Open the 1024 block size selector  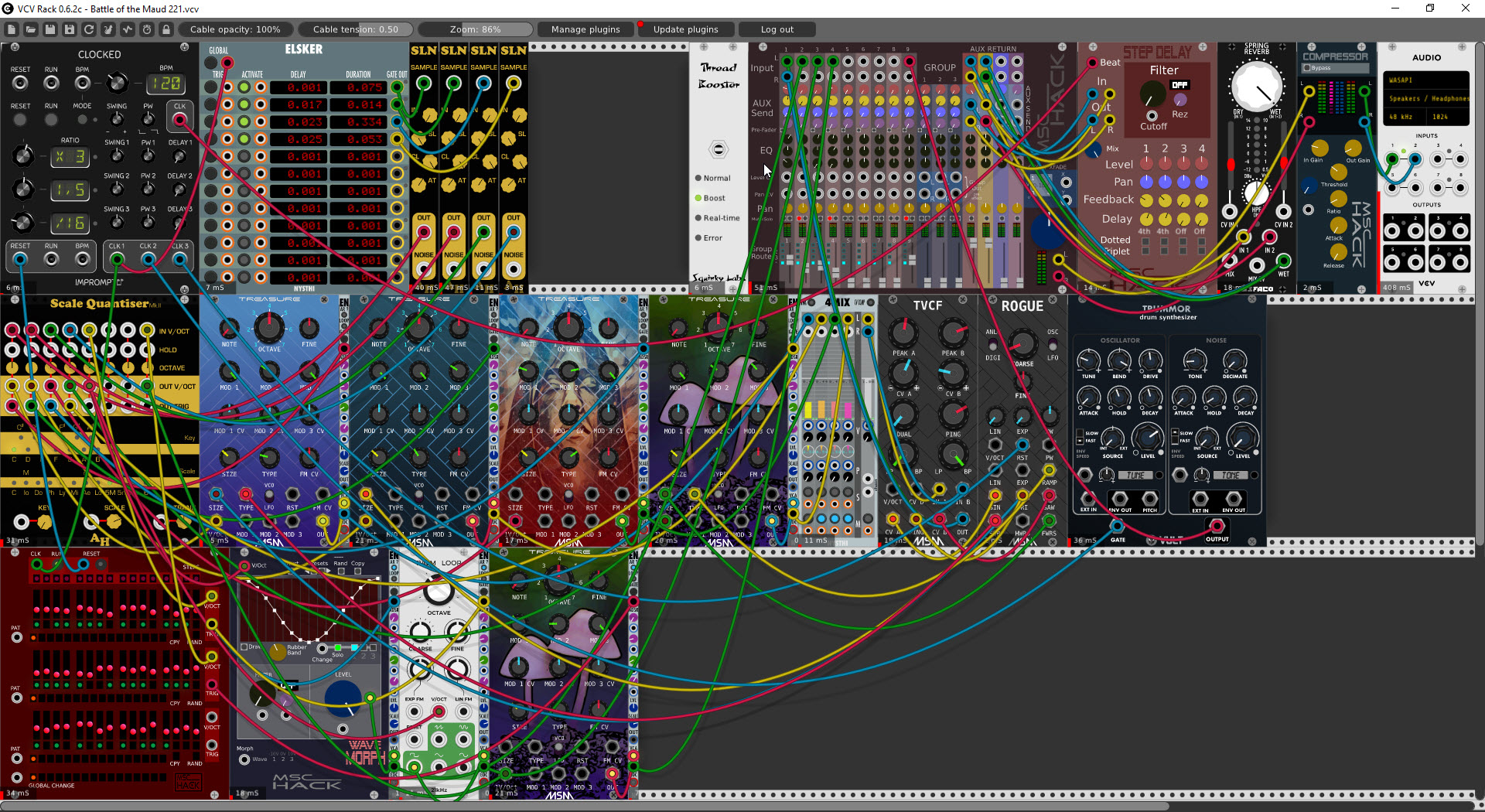point(1448,117)
